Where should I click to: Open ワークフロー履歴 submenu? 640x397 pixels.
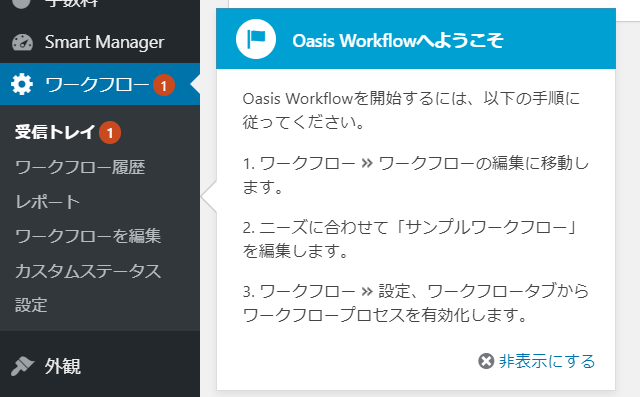pyautogui.click(x=80, y=167)
